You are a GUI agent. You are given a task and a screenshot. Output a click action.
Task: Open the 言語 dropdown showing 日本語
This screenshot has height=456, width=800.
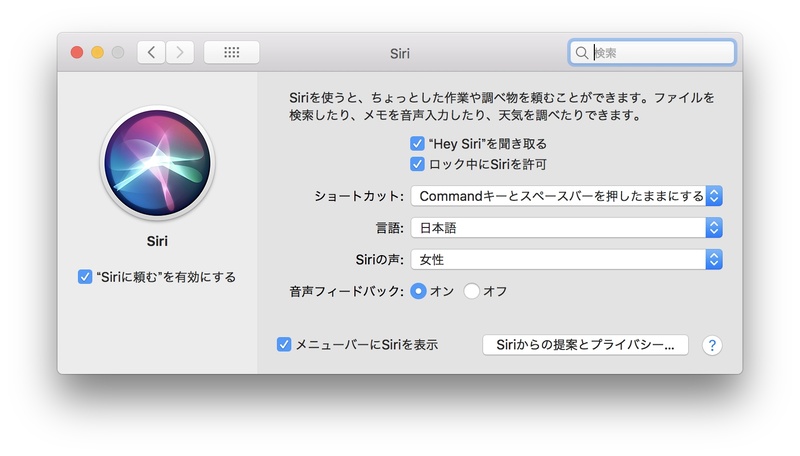pos(566,228)
